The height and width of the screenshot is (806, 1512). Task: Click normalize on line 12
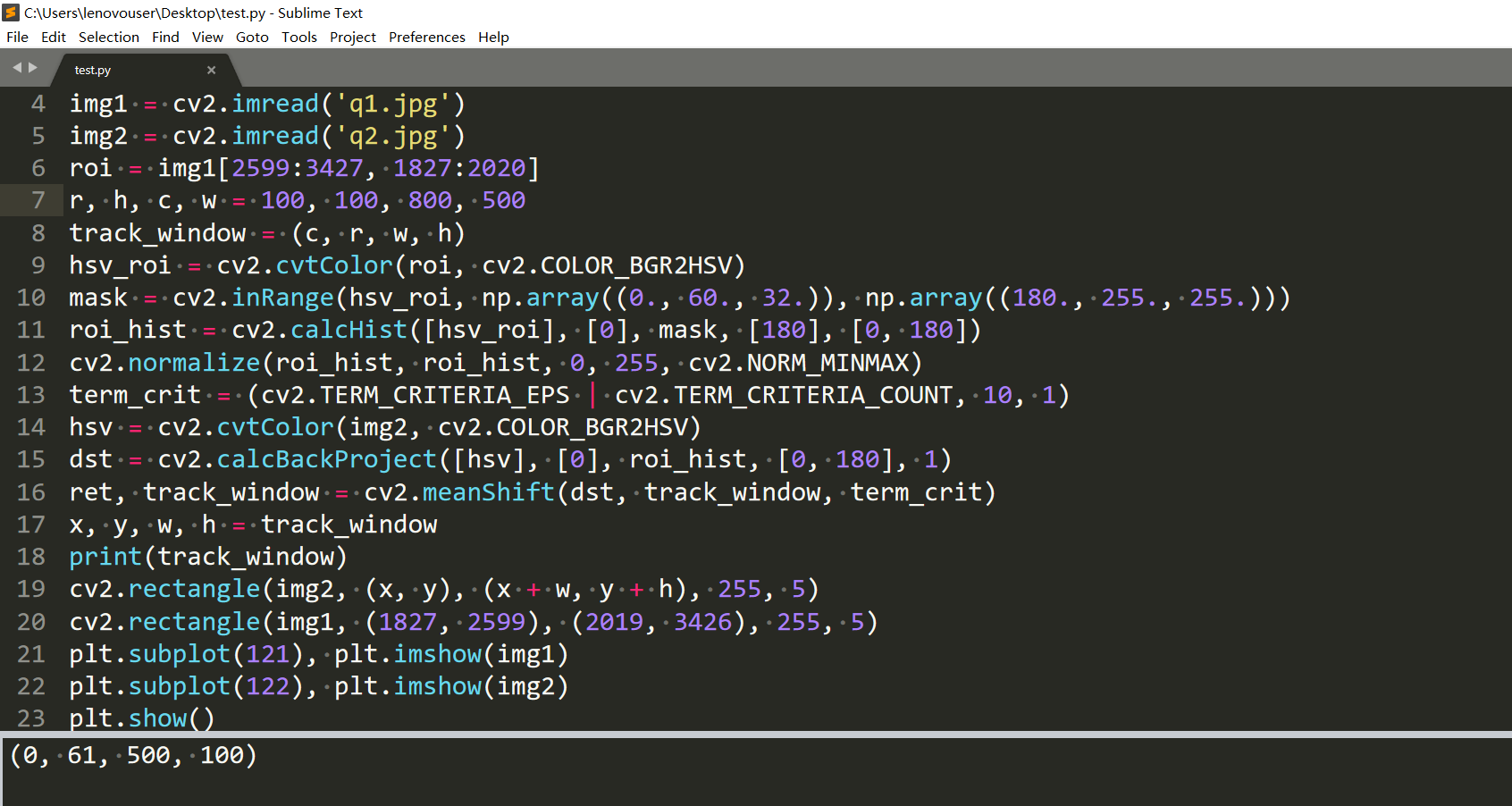coord(194,363)
